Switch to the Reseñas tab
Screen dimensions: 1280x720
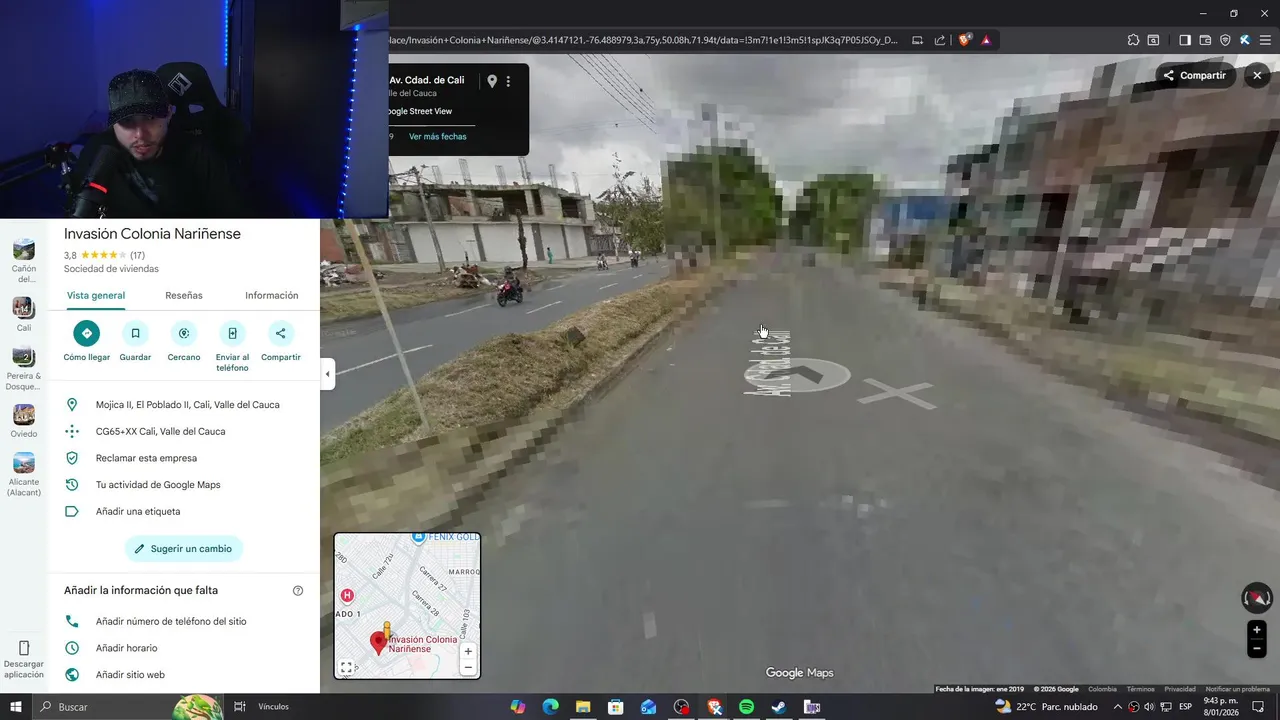coord(184,295)
